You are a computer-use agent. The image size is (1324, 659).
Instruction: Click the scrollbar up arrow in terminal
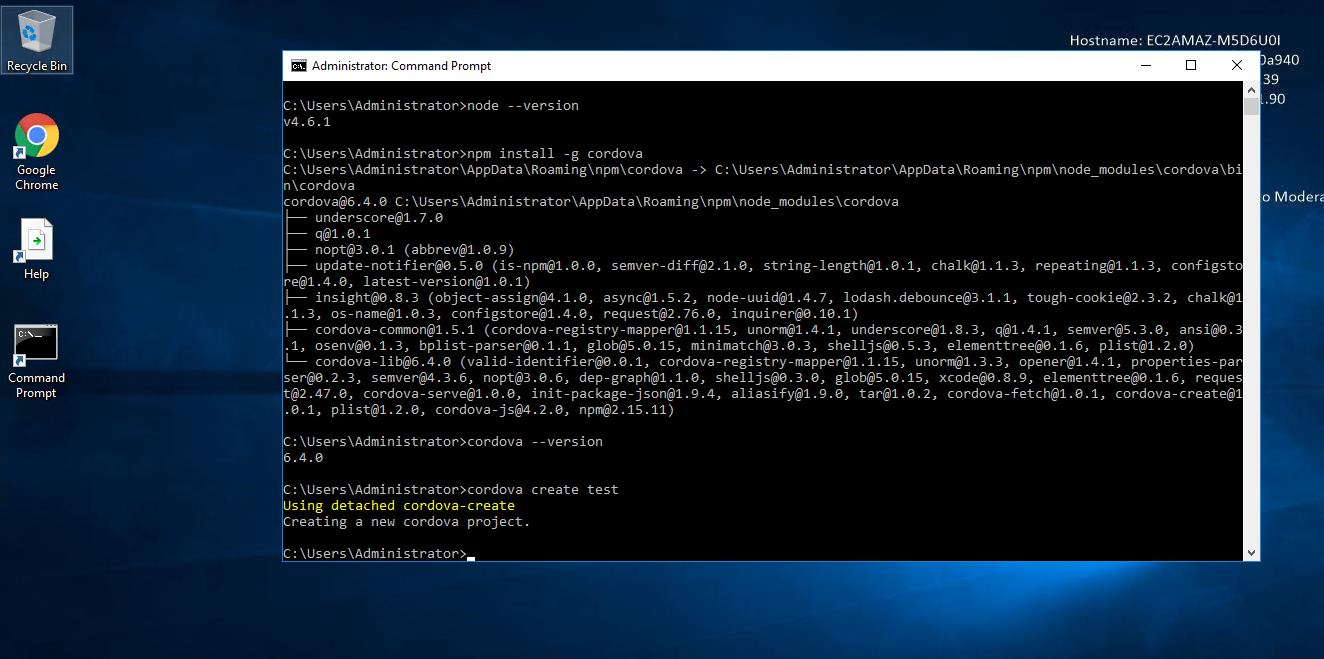(x=1251, y=90)
